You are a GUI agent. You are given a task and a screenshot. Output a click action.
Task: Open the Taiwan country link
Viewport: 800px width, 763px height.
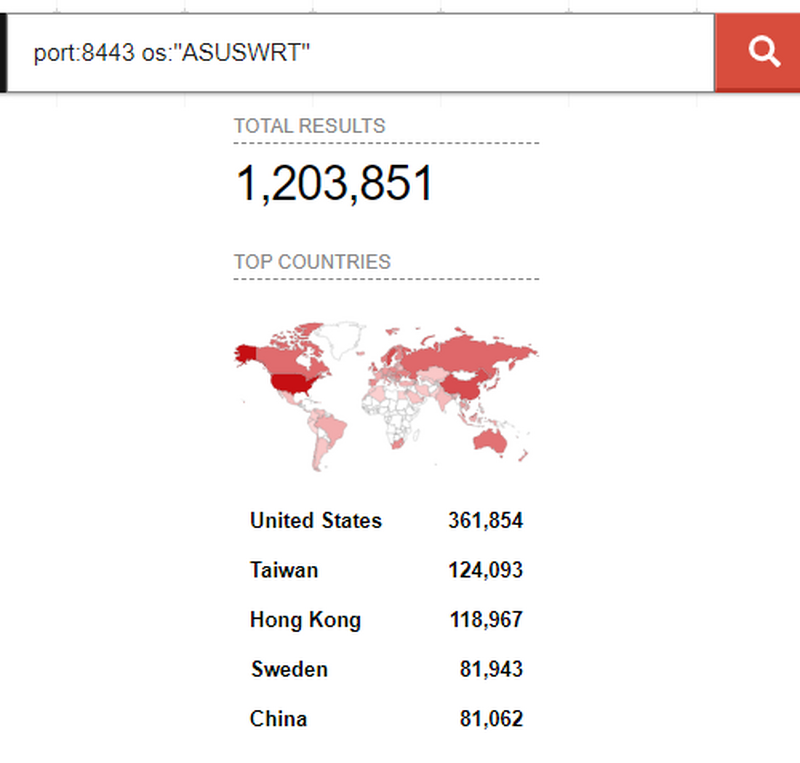pyautogui.click(x=284, y=571)
